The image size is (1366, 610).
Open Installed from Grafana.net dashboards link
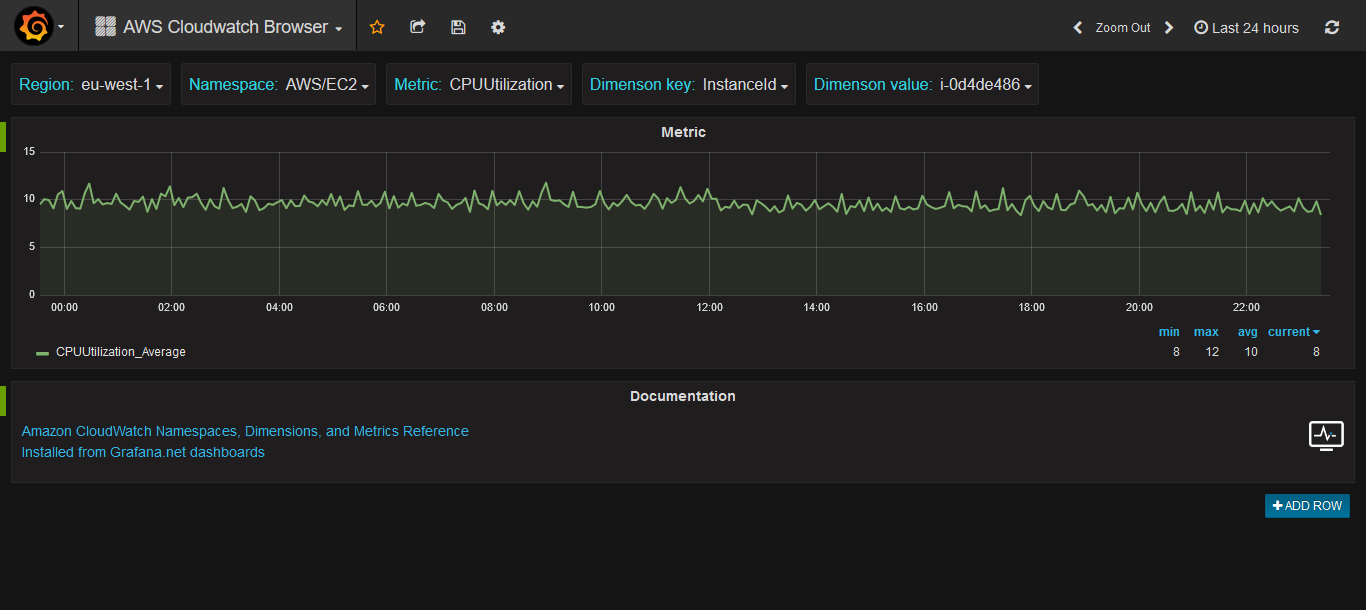[x=143, y=452]
